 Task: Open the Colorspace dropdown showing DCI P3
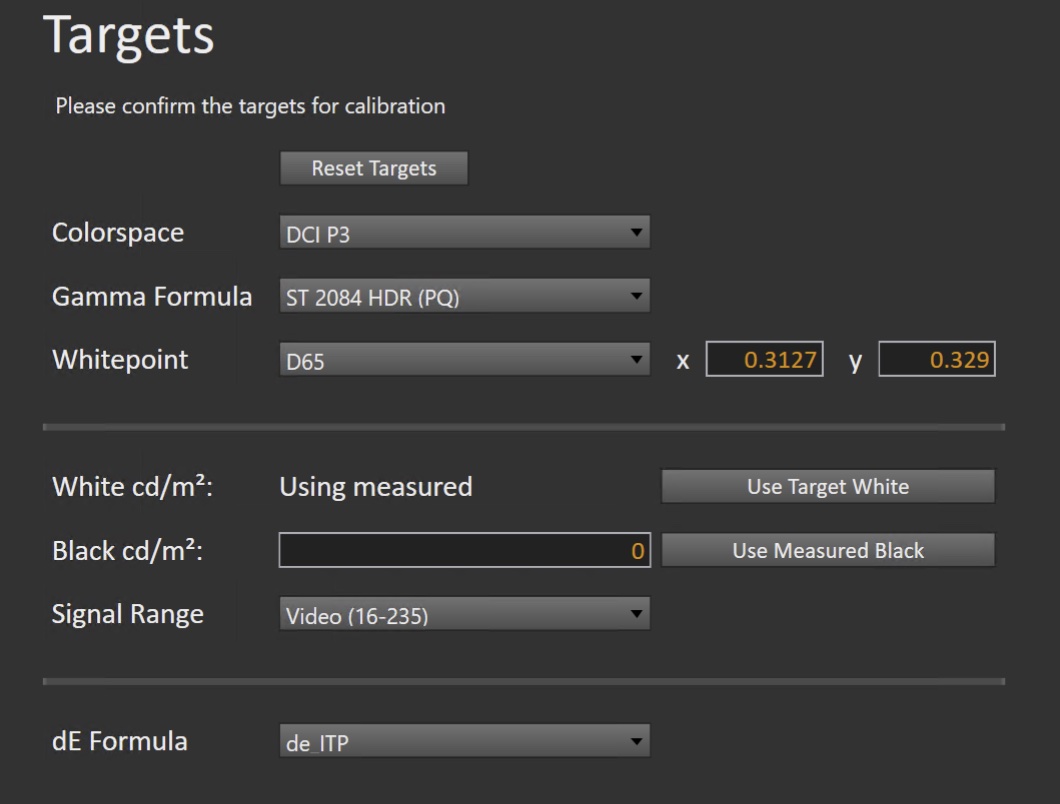point(463,234)
